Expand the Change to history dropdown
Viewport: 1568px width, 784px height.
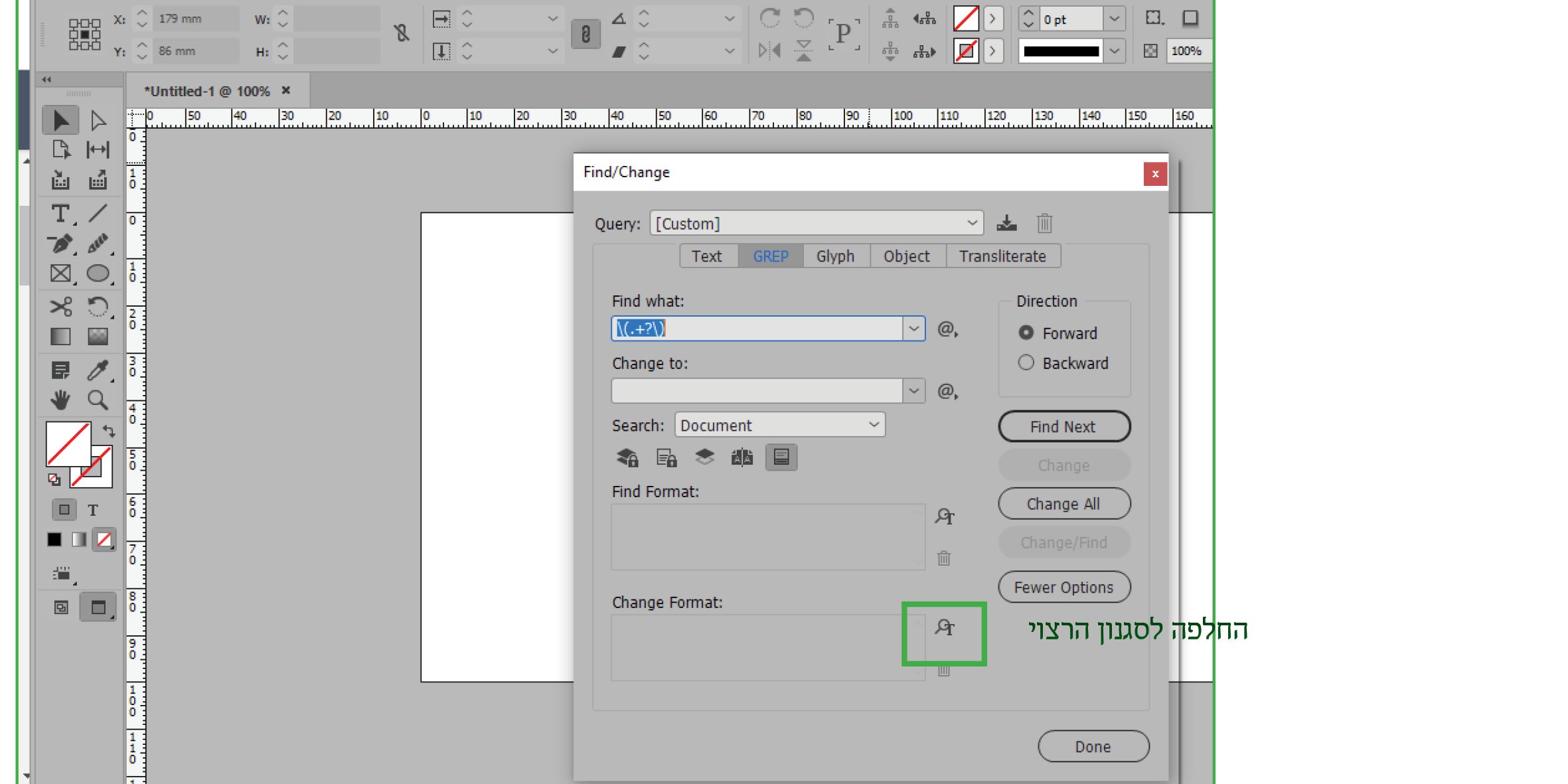(913, 391)
